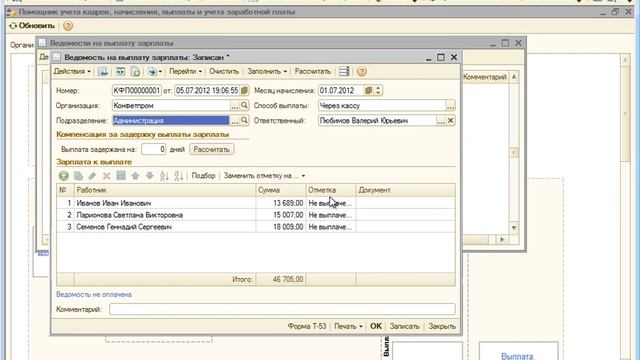Click the Записать button
The height and width of the screenshot is (360, 640).
tap(404, 326)
